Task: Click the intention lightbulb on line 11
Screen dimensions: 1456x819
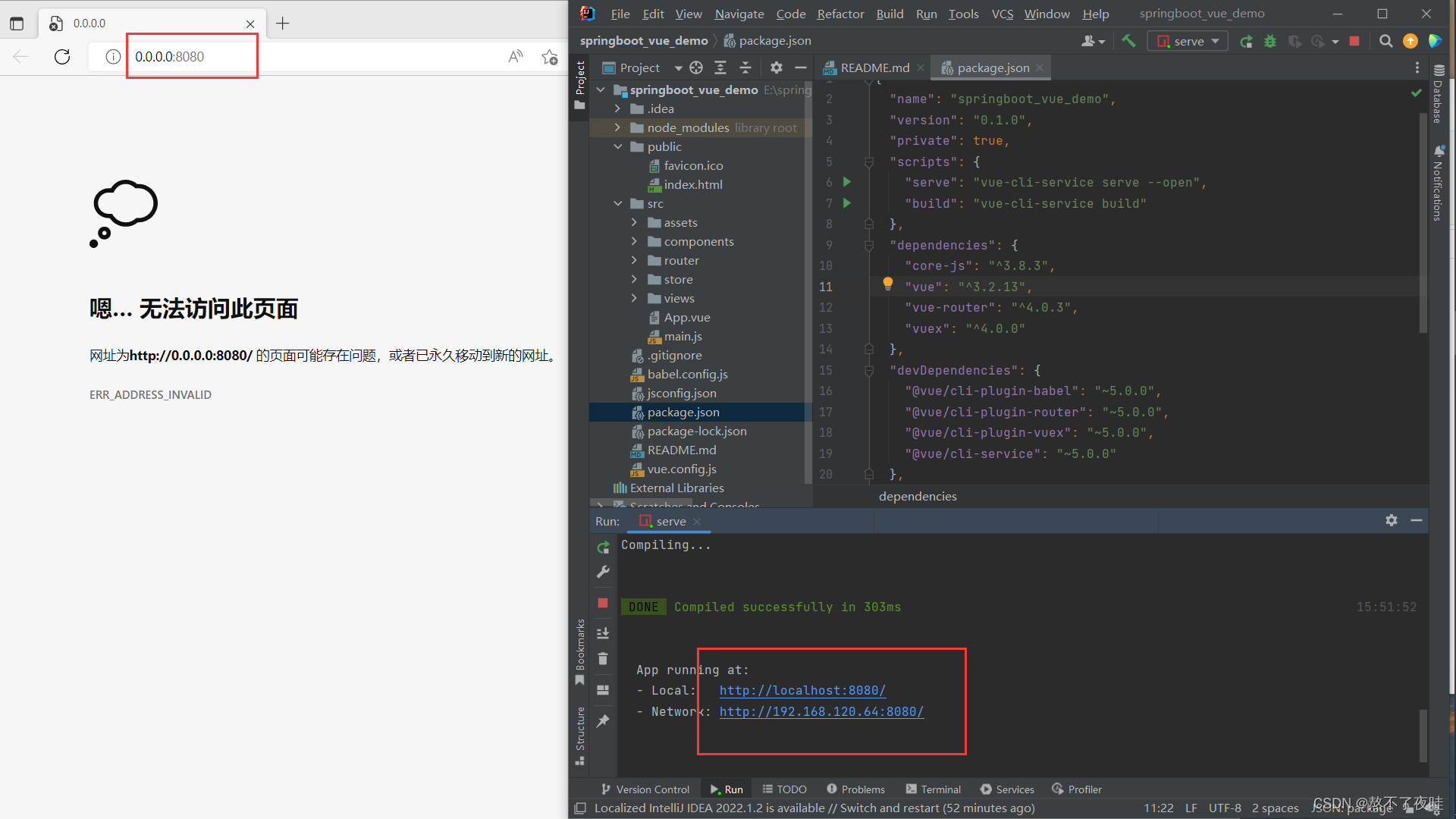Action: click(x=887, y=284)
